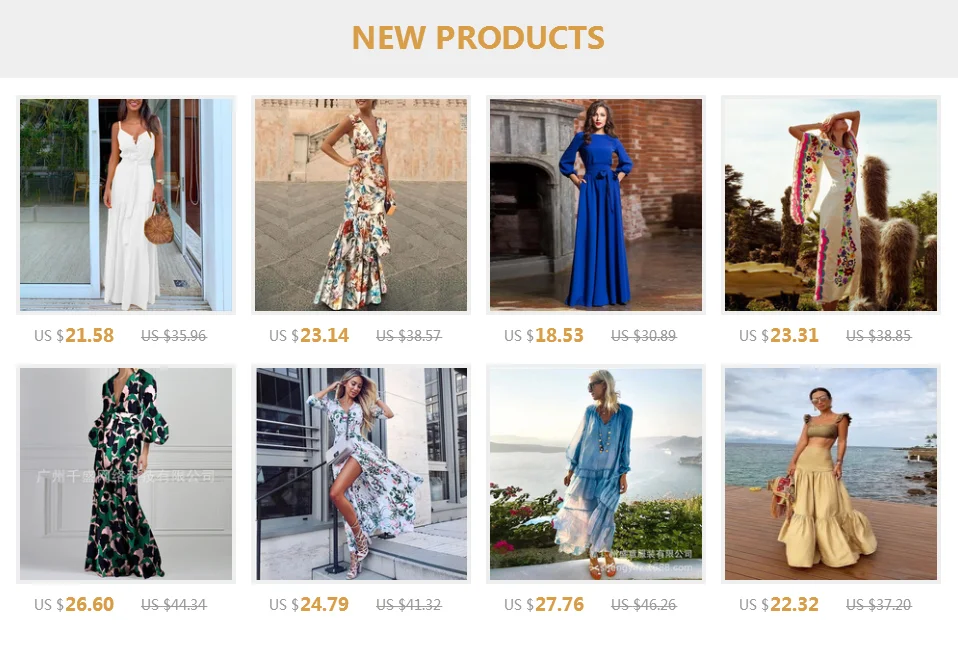Click the US $26.60 price

coord(74,604)
